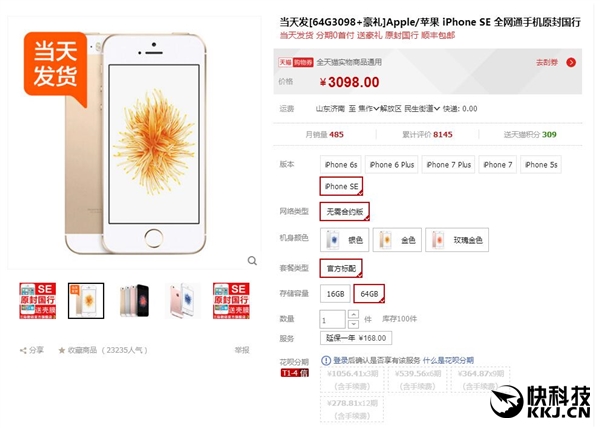Choose the gold 金色 color option
600x428 pixels.
pyautogui.click(x=397, y=240)
